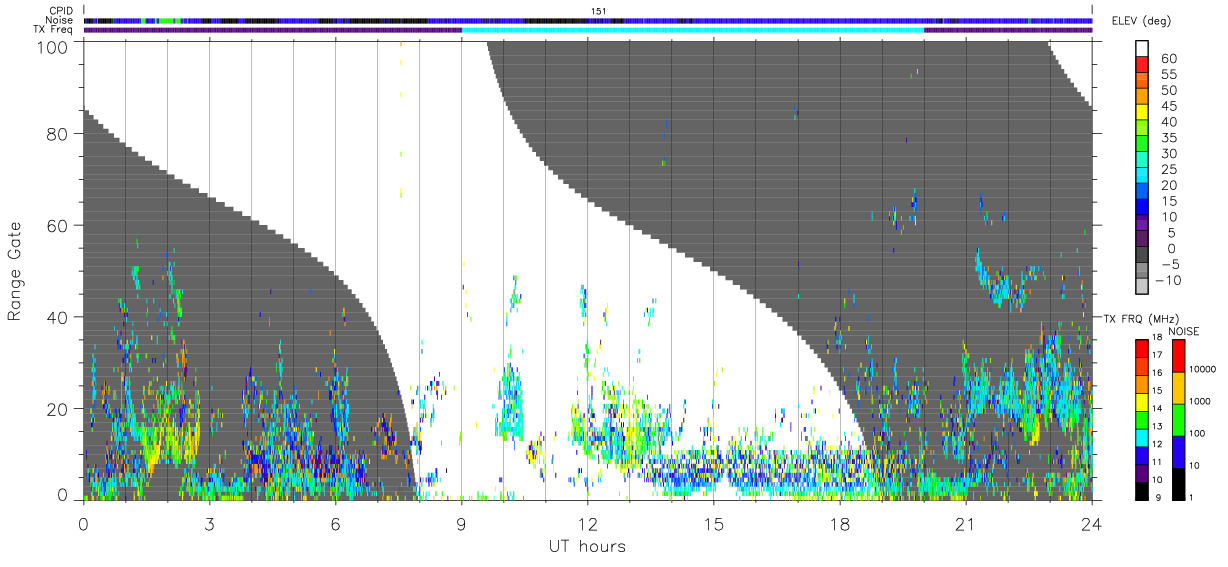Click the 'UT hours' x-axis title
Screen dimensions: 1228x567
(586, 547)
